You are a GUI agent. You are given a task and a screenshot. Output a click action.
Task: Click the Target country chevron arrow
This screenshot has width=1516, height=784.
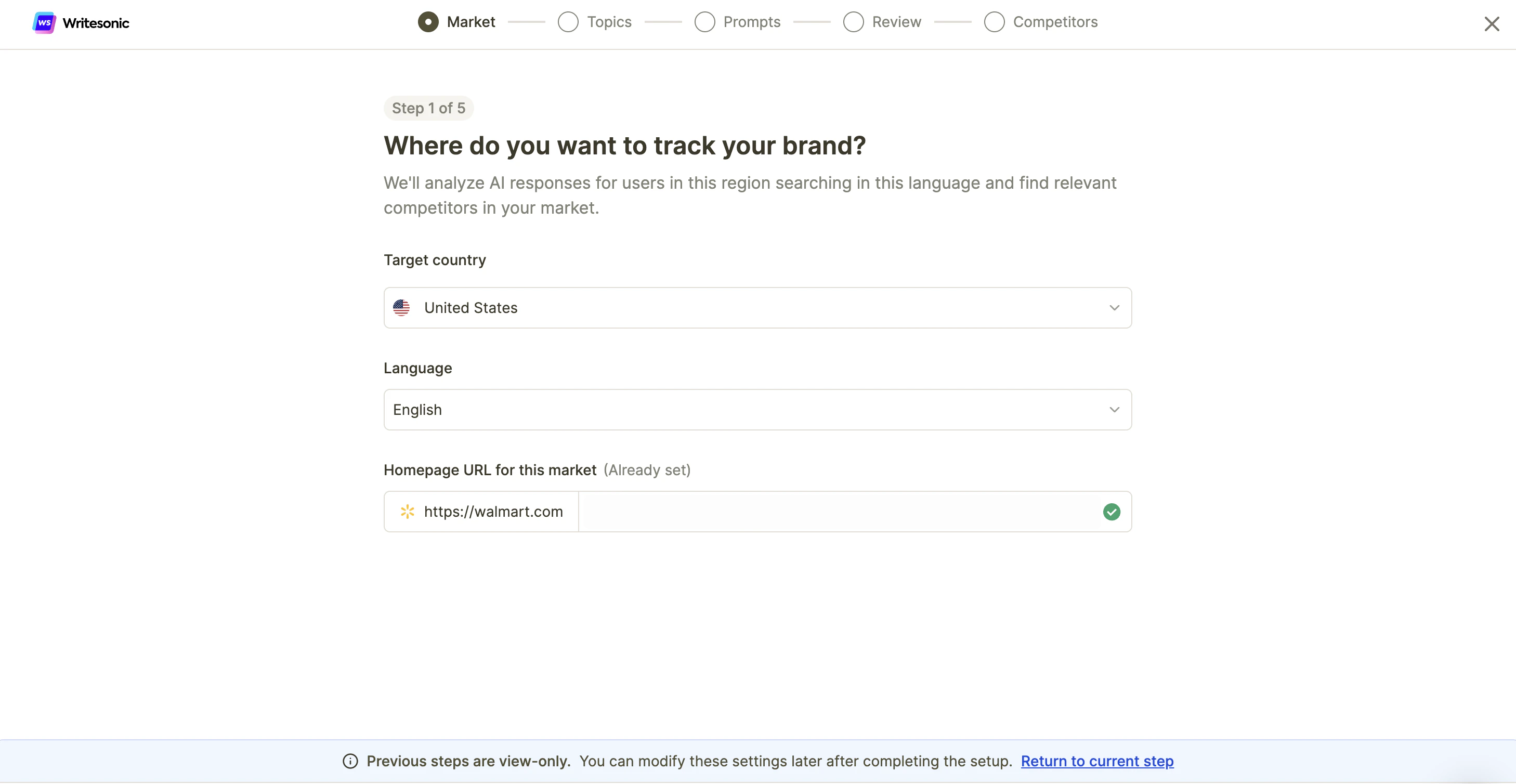coord(1114,308)
